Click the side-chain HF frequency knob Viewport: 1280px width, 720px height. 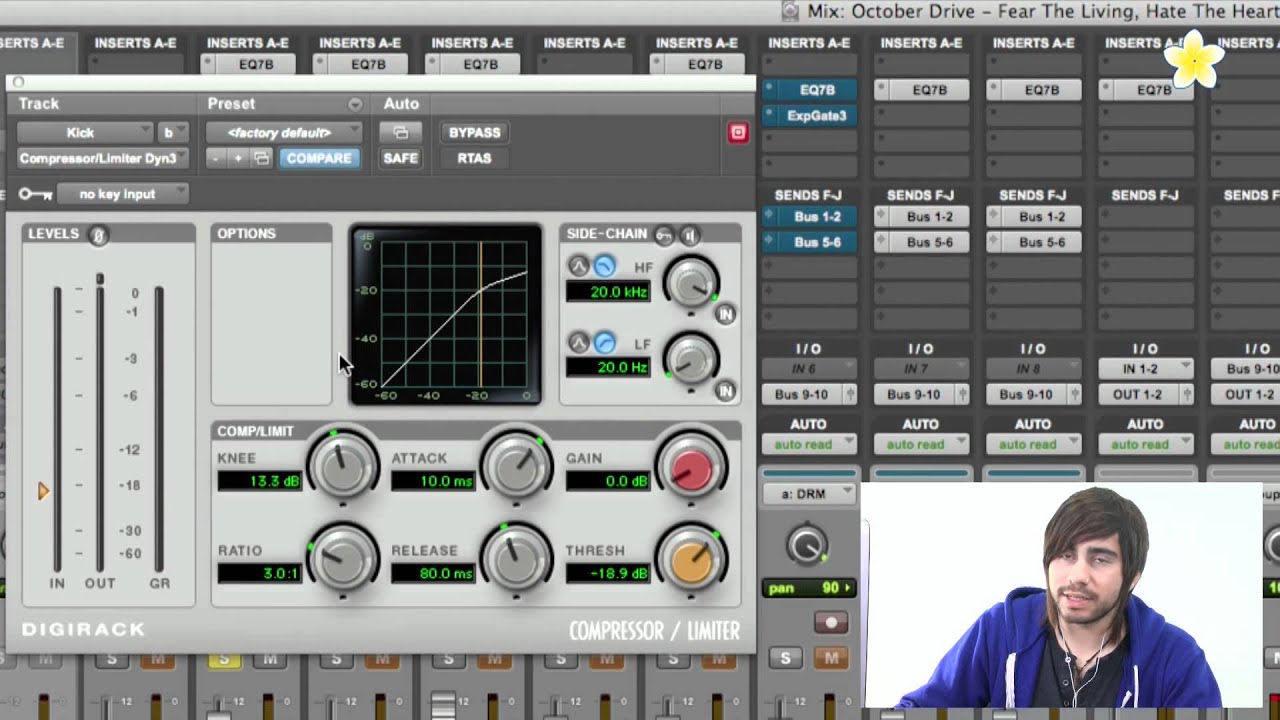coord(691,283)
